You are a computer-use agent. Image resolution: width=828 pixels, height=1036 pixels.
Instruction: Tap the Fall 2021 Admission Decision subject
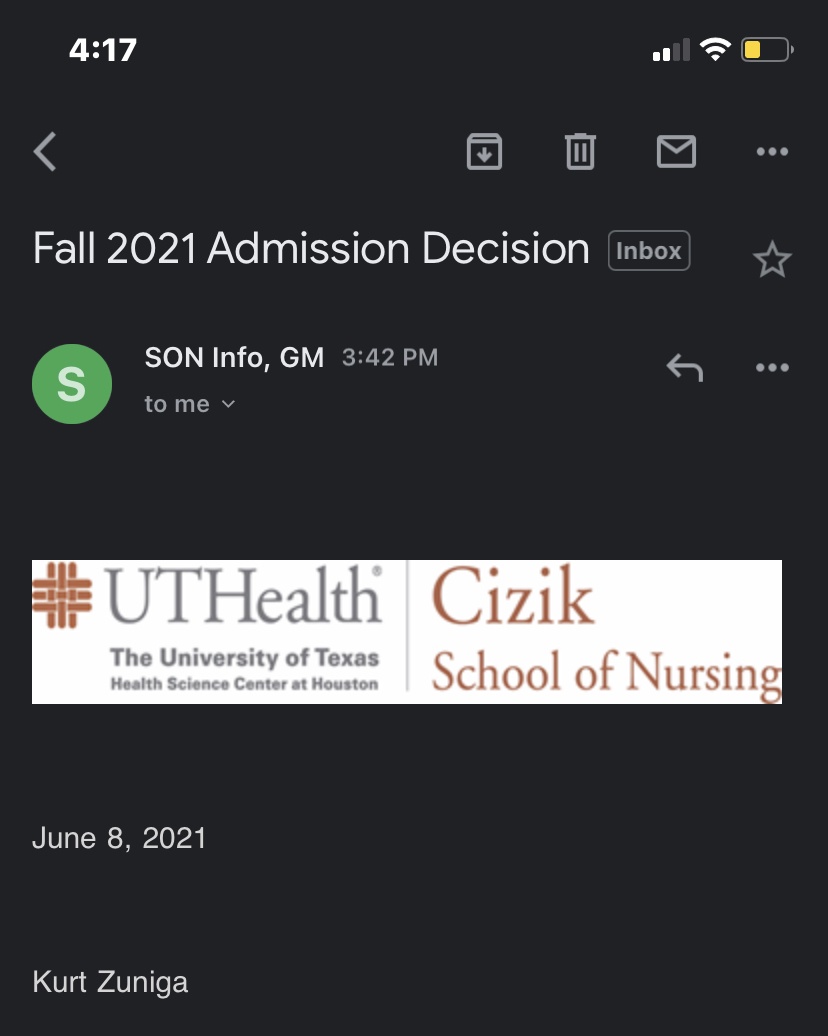tap(311, 248)
